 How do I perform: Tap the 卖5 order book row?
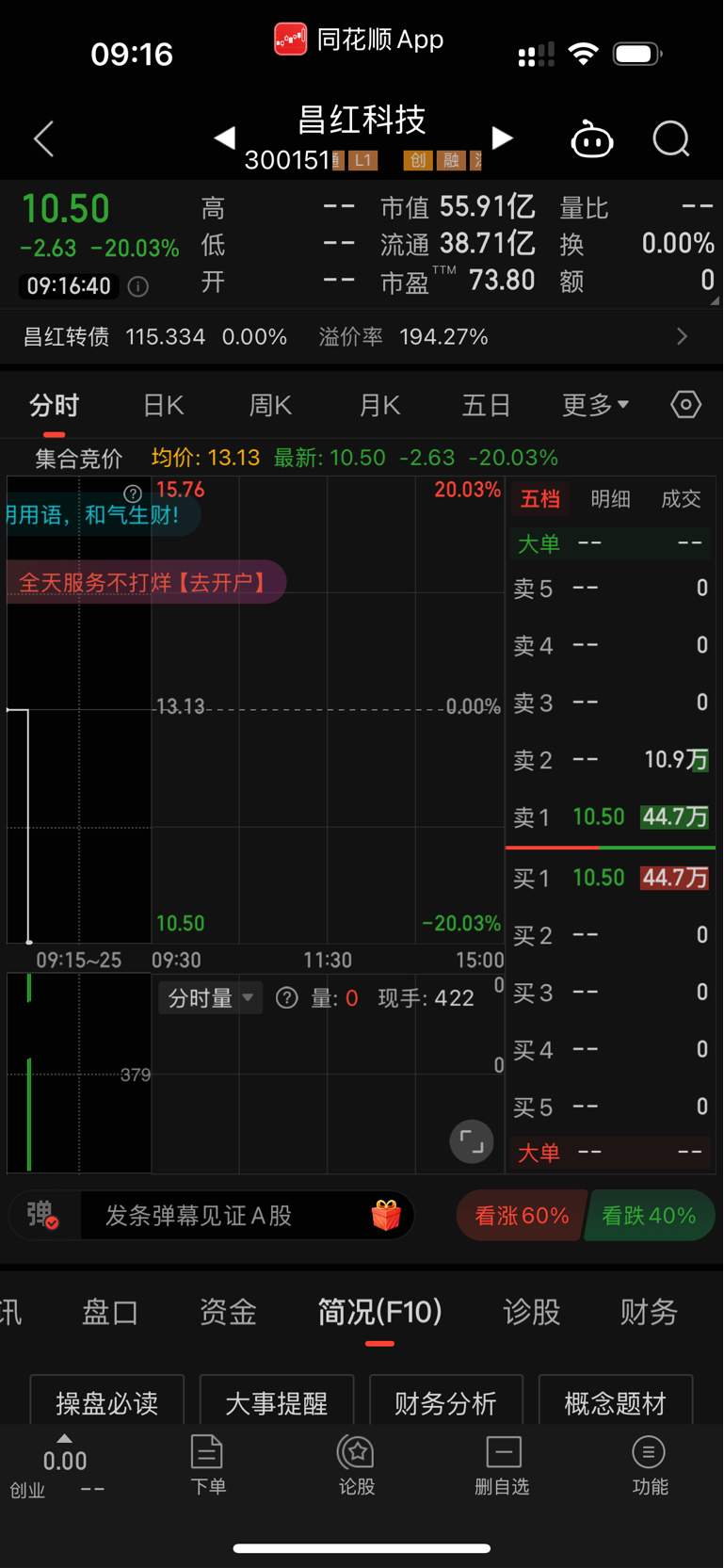(x=611, y=589)
